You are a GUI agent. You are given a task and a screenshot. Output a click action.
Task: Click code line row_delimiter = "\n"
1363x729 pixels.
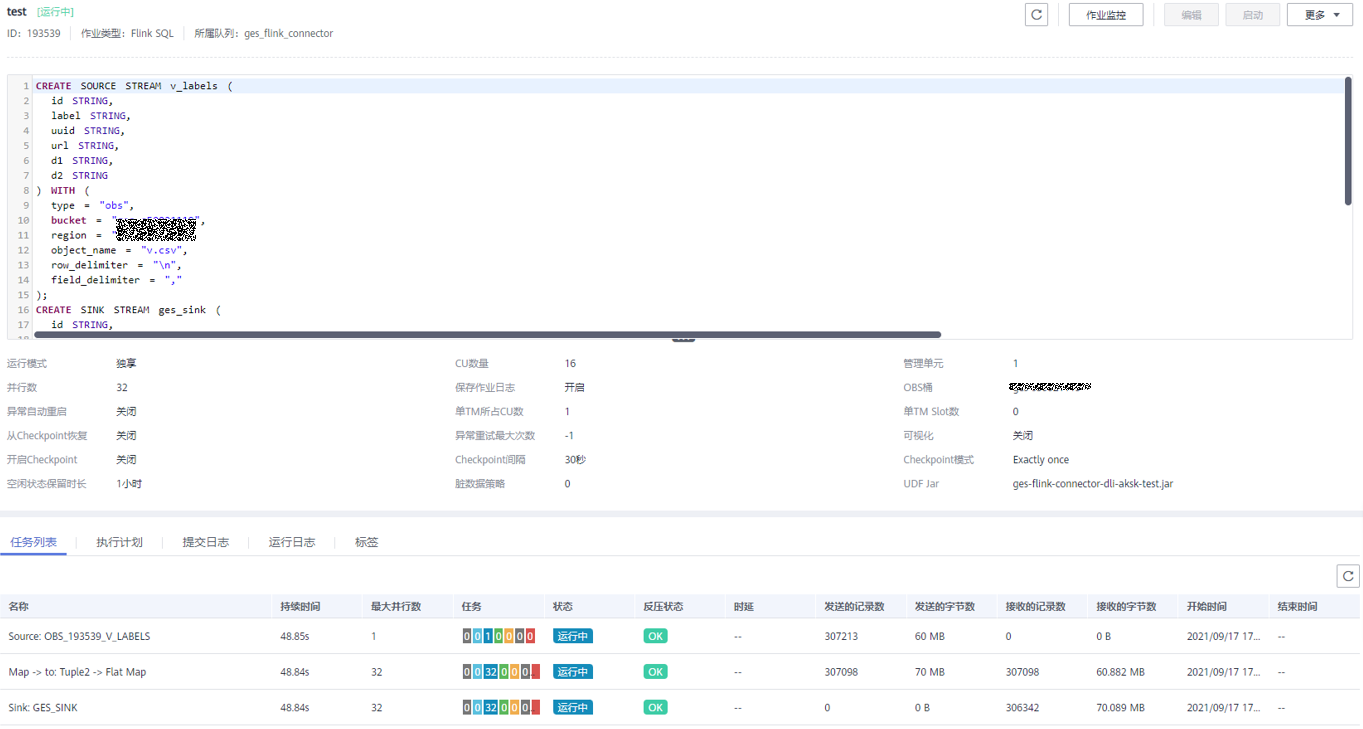click(117, 265)
